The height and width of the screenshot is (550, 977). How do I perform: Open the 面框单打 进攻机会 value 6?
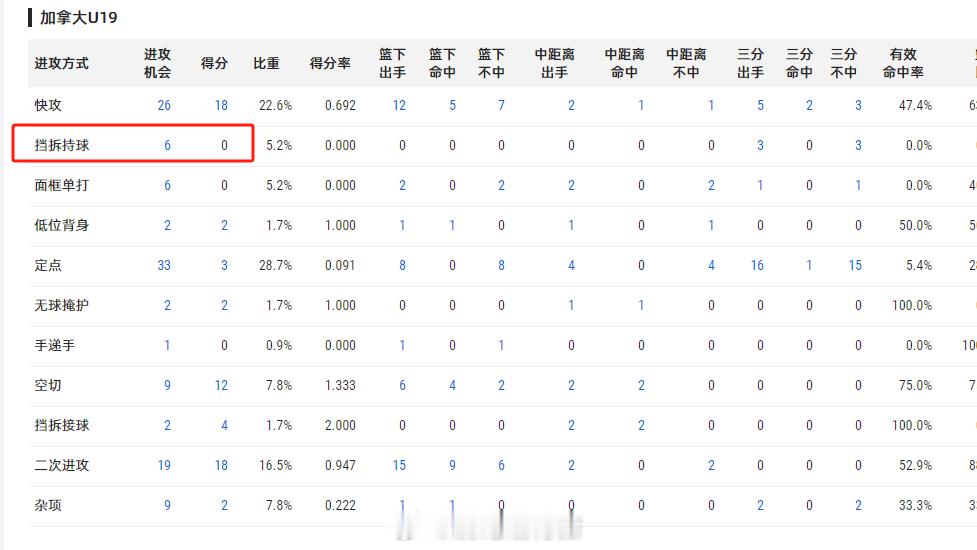(x=167, y=185)
